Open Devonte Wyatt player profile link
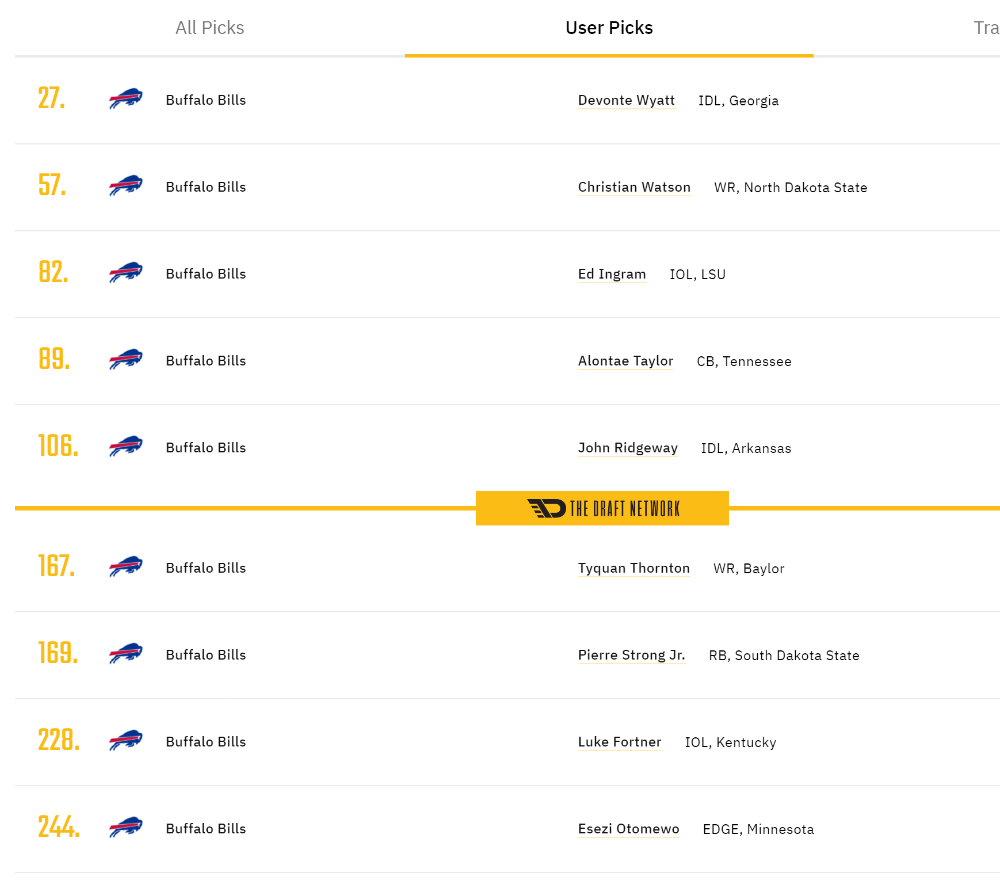 click(x=626, y=100)
